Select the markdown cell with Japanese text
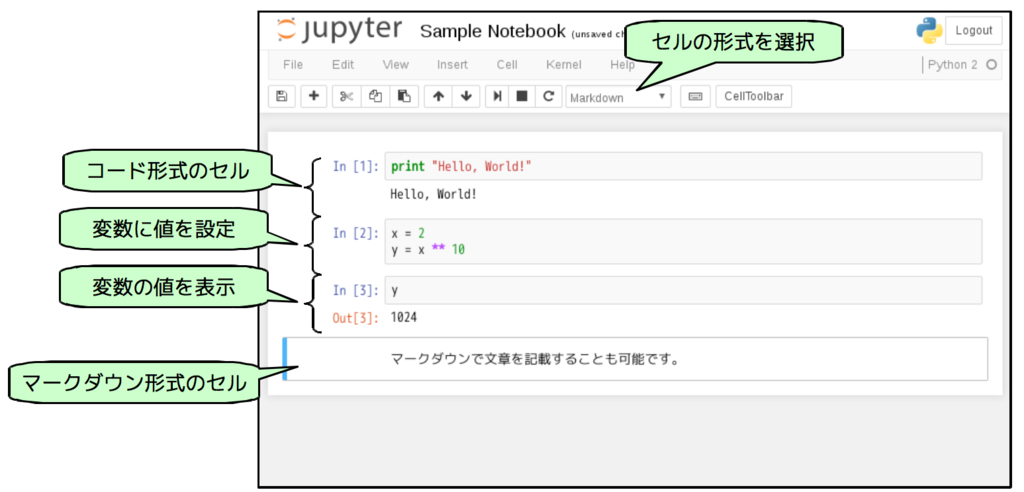1024x492 pixels. [x=635, y=359]
